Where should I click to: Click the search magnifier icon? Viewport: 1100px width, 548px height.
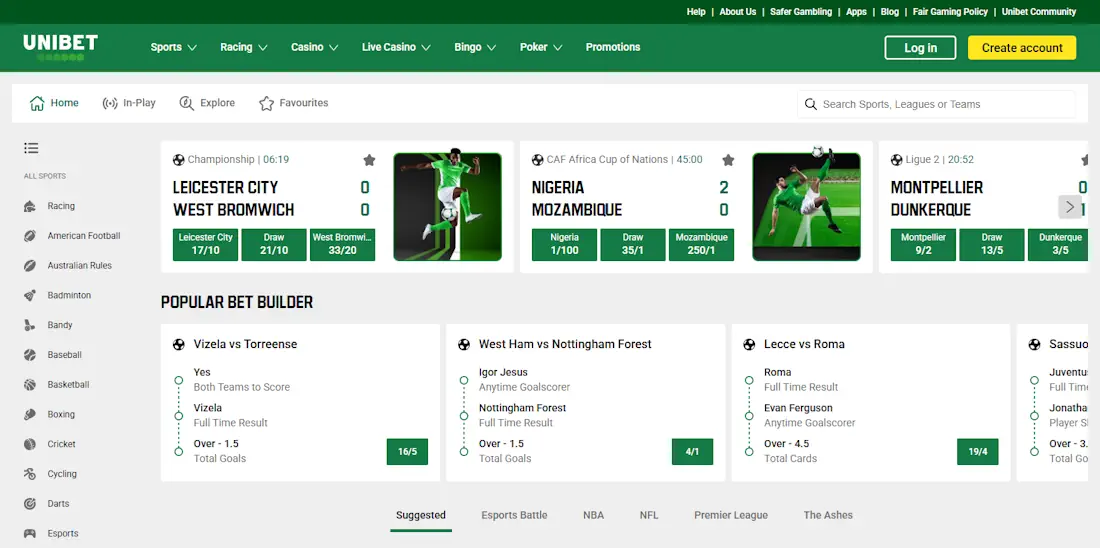pos(810,104)
